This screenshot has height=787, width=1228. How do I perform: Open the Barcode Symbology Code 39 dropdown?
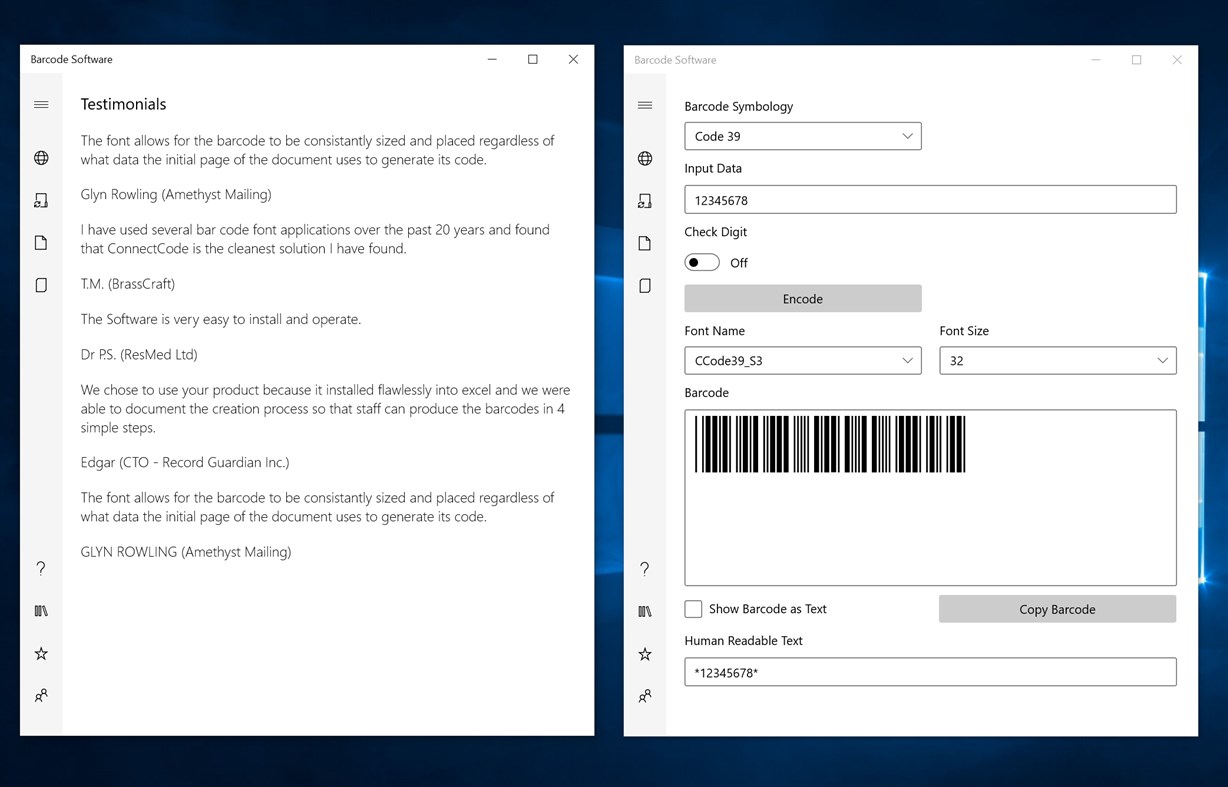click(x=803, y=136)
